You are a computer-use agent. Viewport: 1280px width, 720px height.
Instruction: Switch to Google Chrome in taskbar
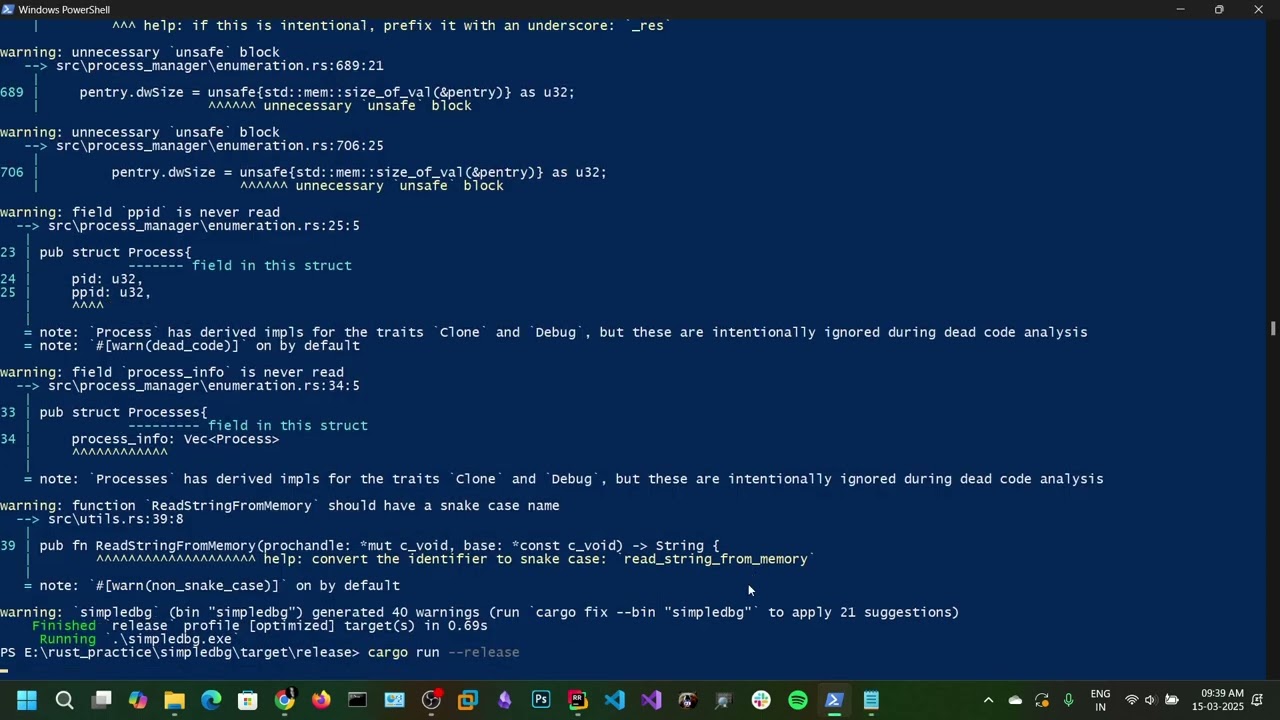coord(285,700)
